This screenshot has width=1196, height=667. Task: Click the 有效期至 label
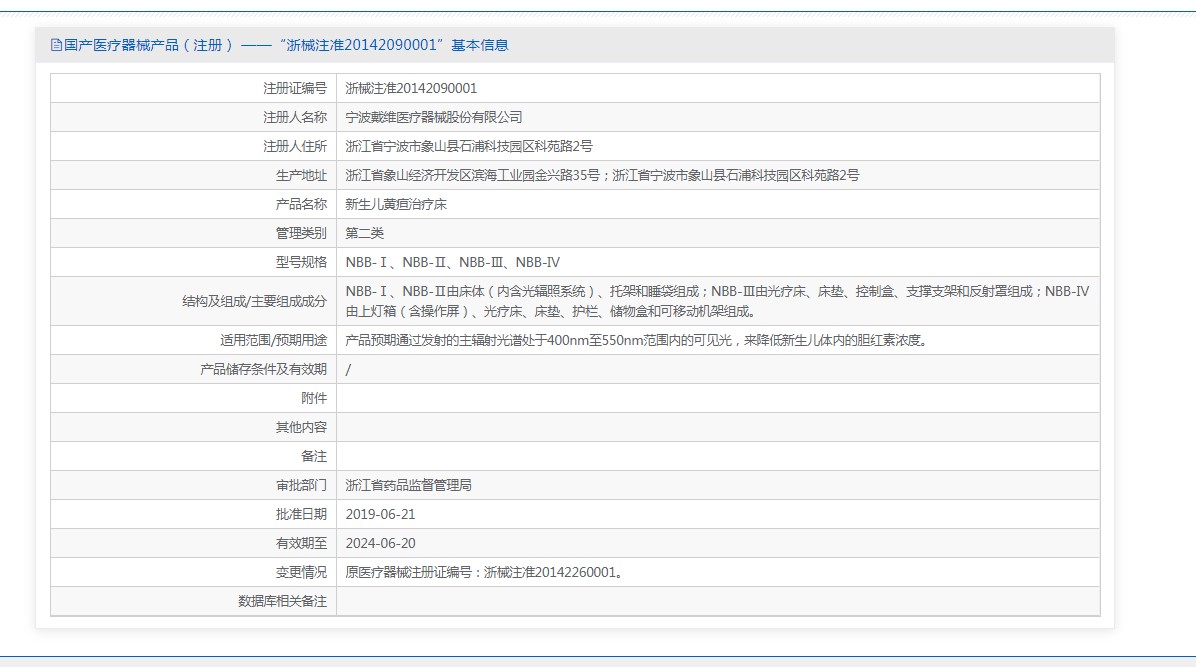301,543
